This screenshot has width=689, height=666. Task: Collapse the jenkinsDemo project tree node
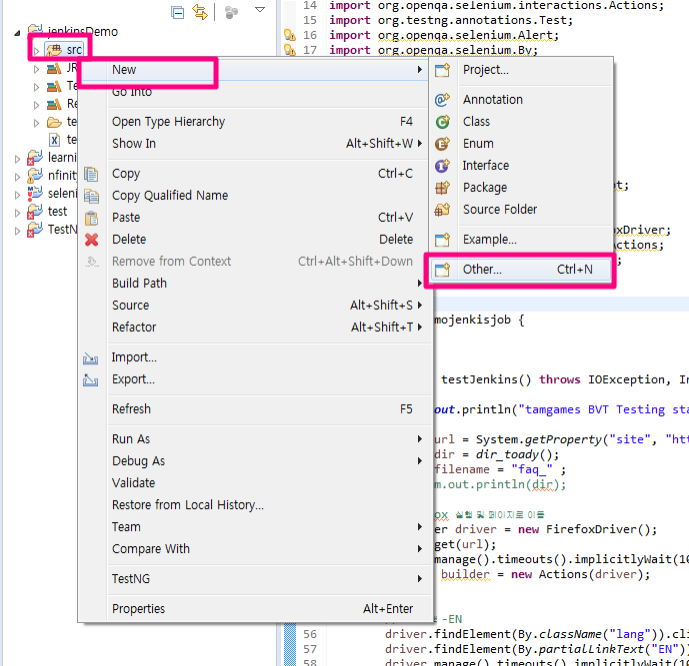pyautogui.click(x=19, y=32)
